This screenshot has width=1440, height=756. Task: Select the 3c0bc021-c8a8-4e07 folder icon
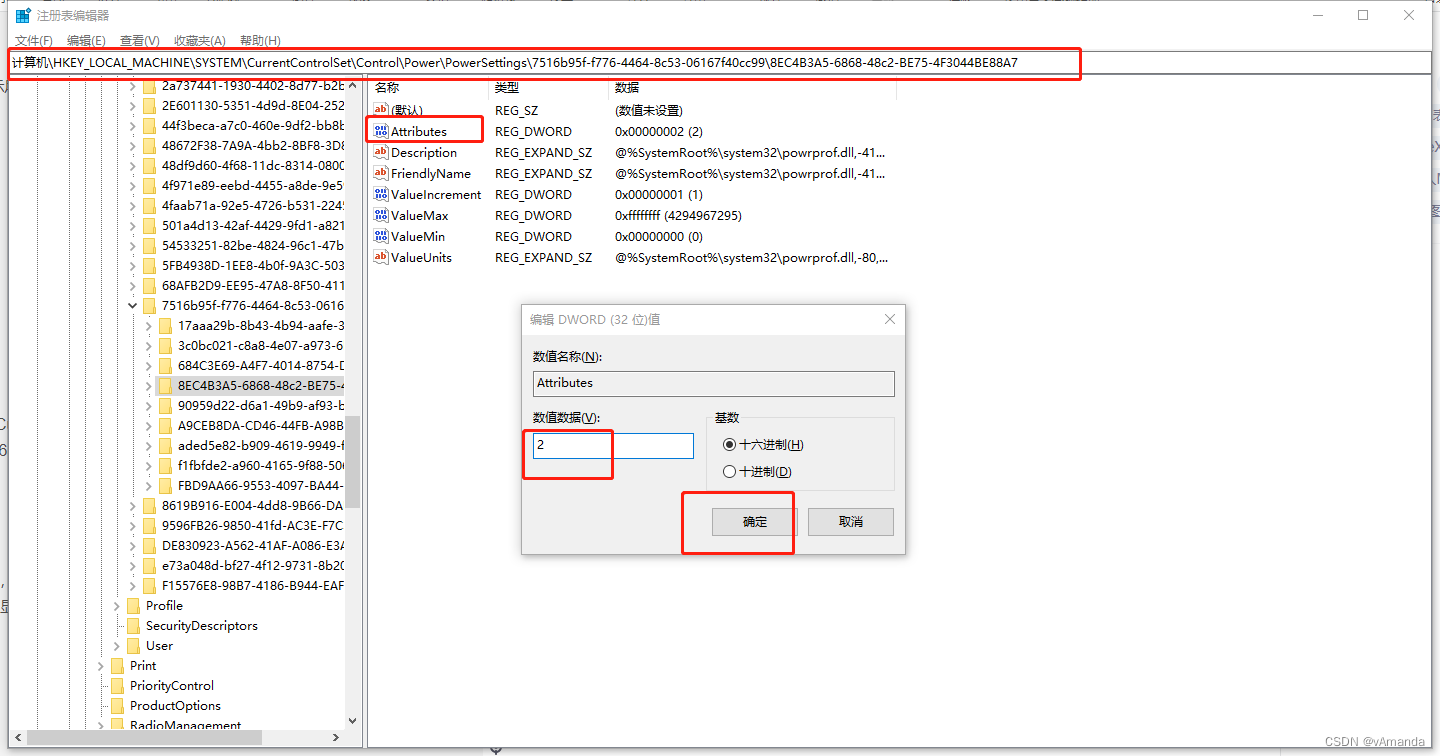(x=166, y=345)
